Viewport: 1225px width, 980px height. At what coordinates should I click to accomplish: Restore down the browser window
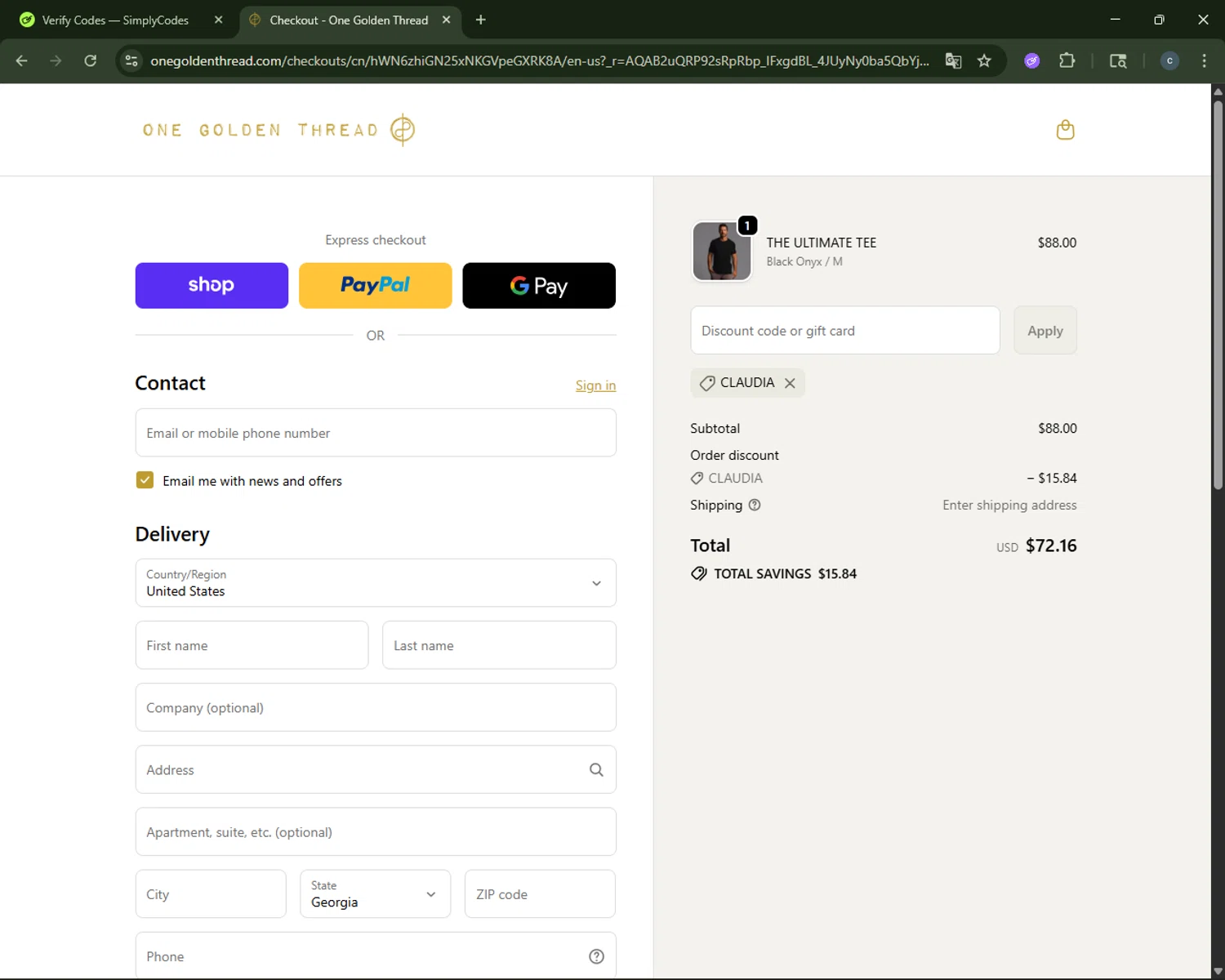point(1159,20)
